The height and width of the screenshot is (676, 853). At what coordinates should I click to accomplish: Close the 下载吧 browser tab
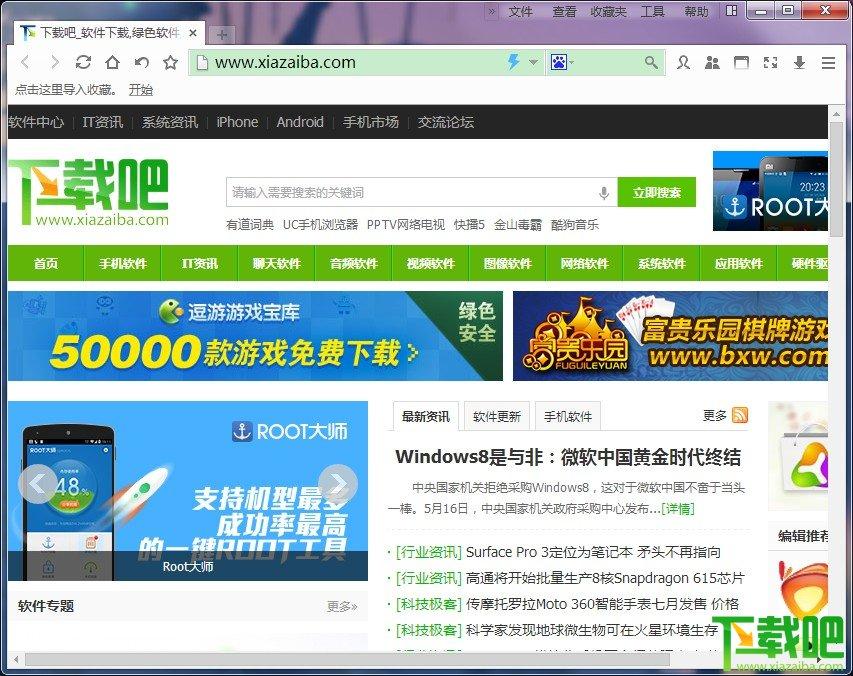coord(193,33)
